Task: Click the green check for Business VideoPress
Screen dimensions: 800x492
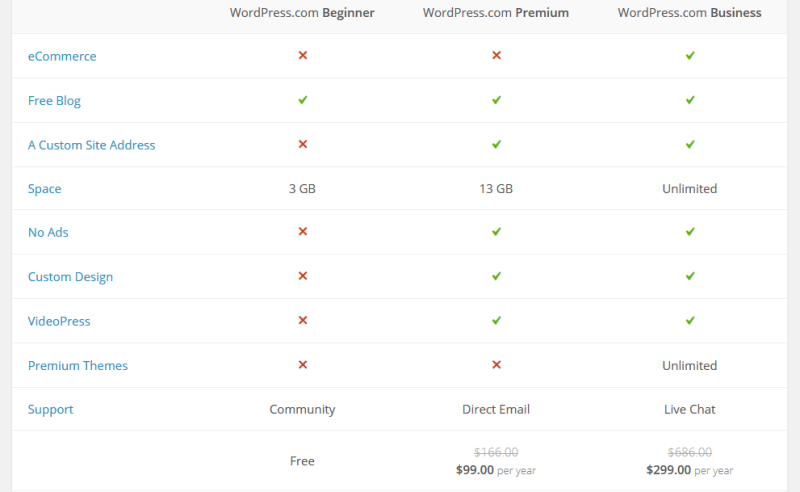Action: (690, 320)
